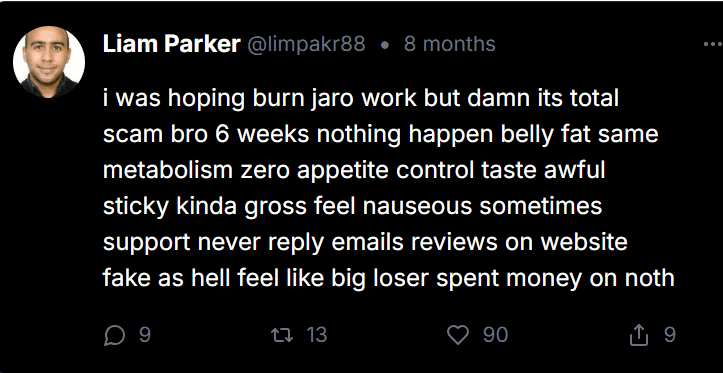Screen dimensions: 723x373
Task: Click the reply count 9
Action: point(145,335)
